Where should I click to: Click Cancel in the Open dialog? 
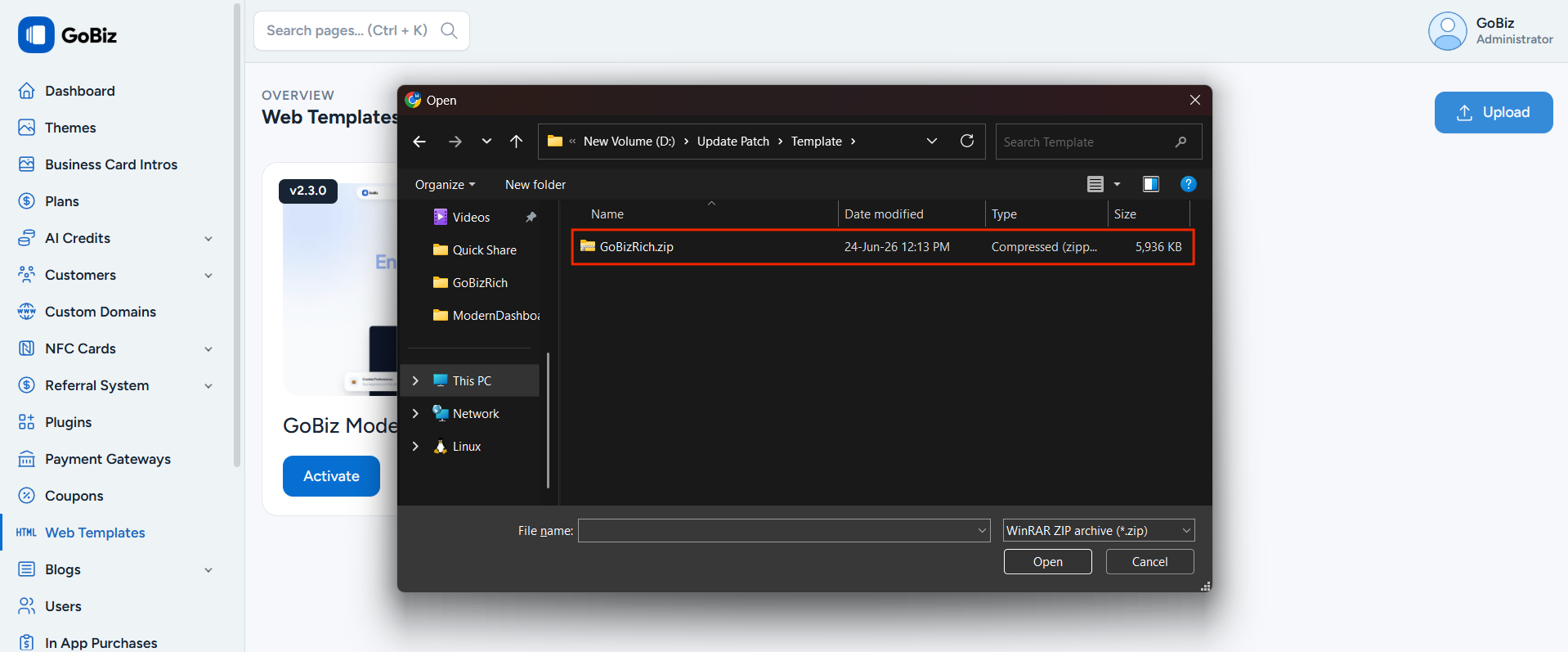pos(1149,562)
